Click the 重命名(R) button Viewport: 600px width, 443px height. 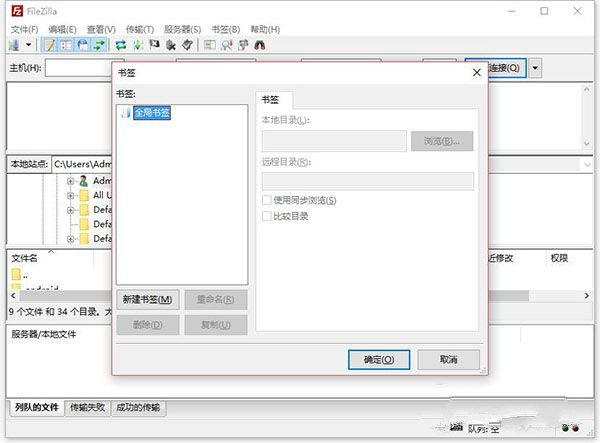(x=216, y=300)
